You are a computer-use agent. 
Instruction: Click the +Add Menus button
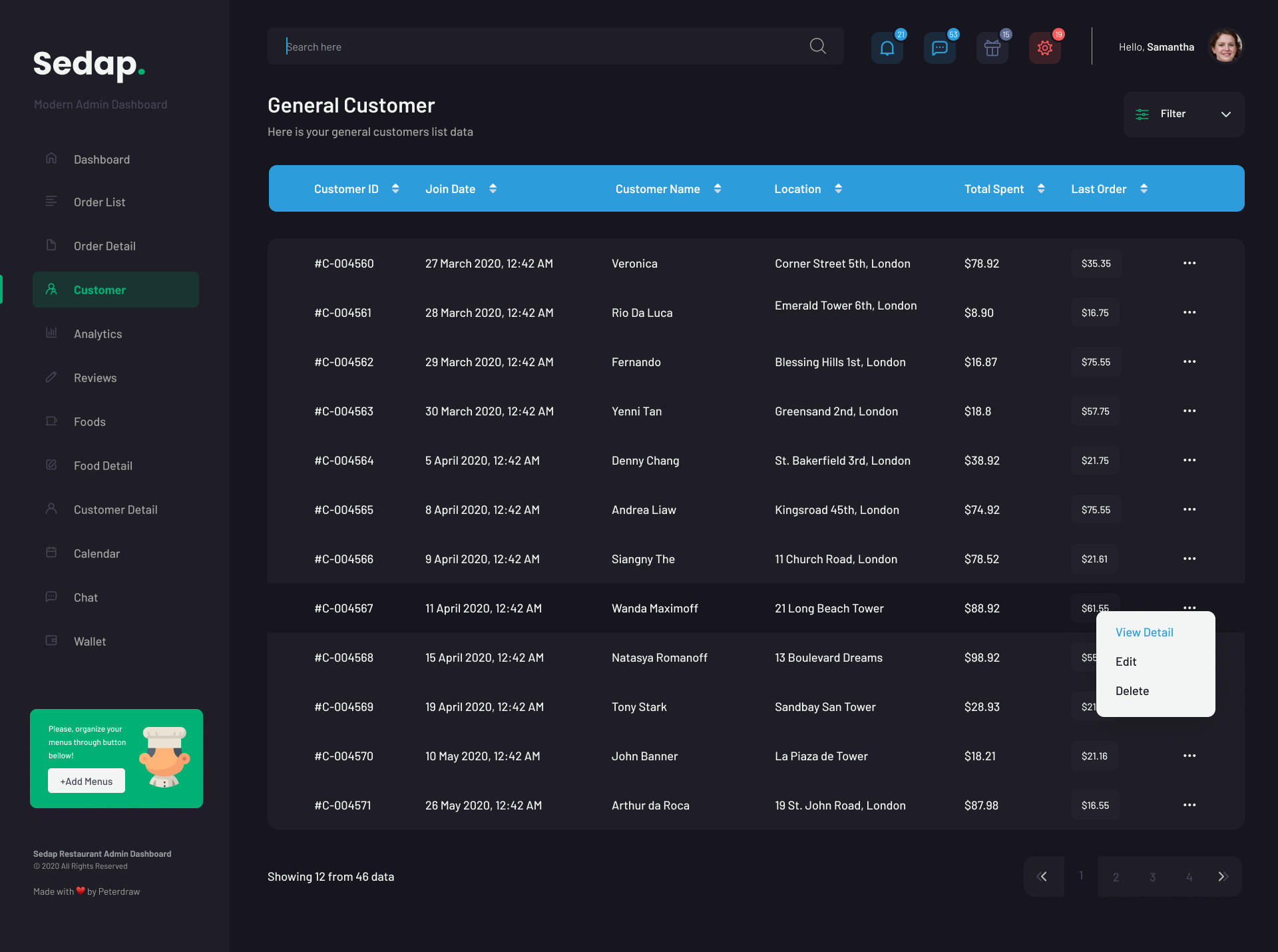87,781
